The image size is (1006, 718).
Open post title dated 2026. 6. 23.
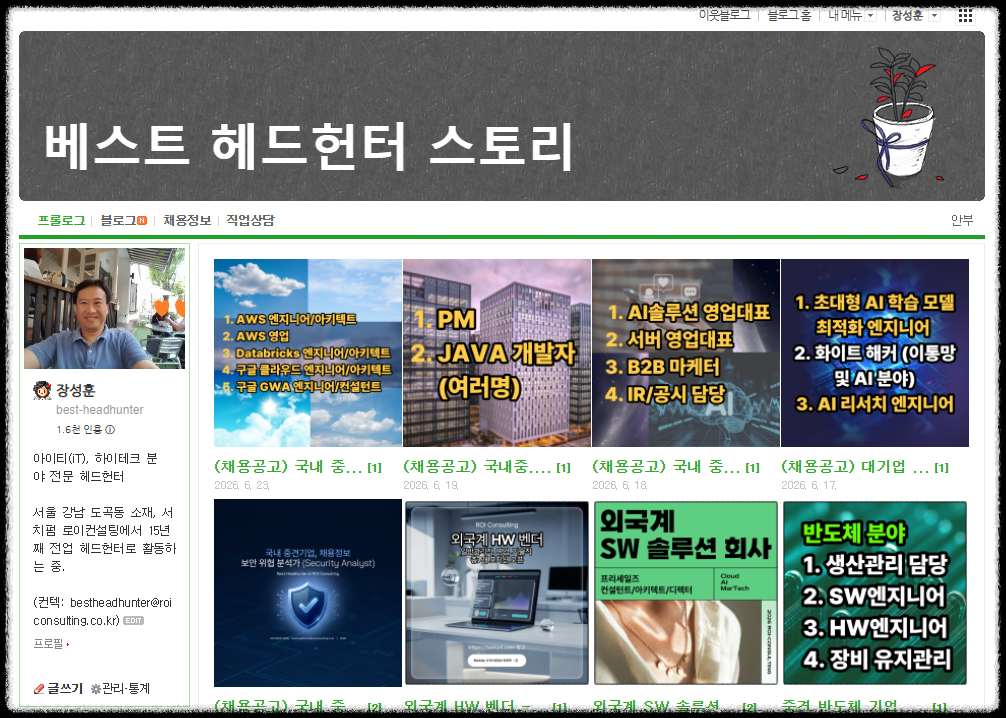[289, 466]
